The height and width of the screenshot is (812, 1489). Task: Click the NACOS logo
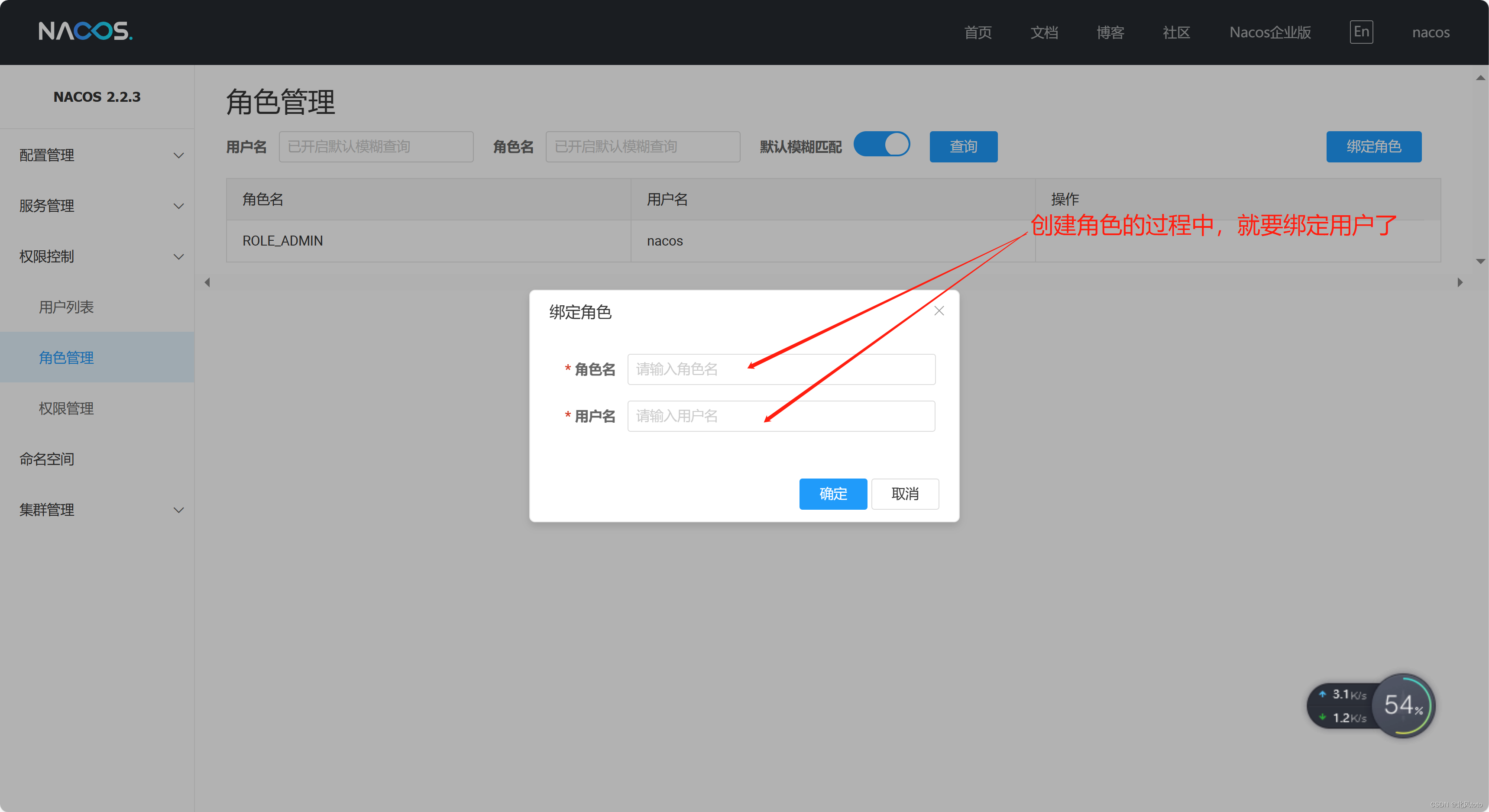click(x=86, y=31)
